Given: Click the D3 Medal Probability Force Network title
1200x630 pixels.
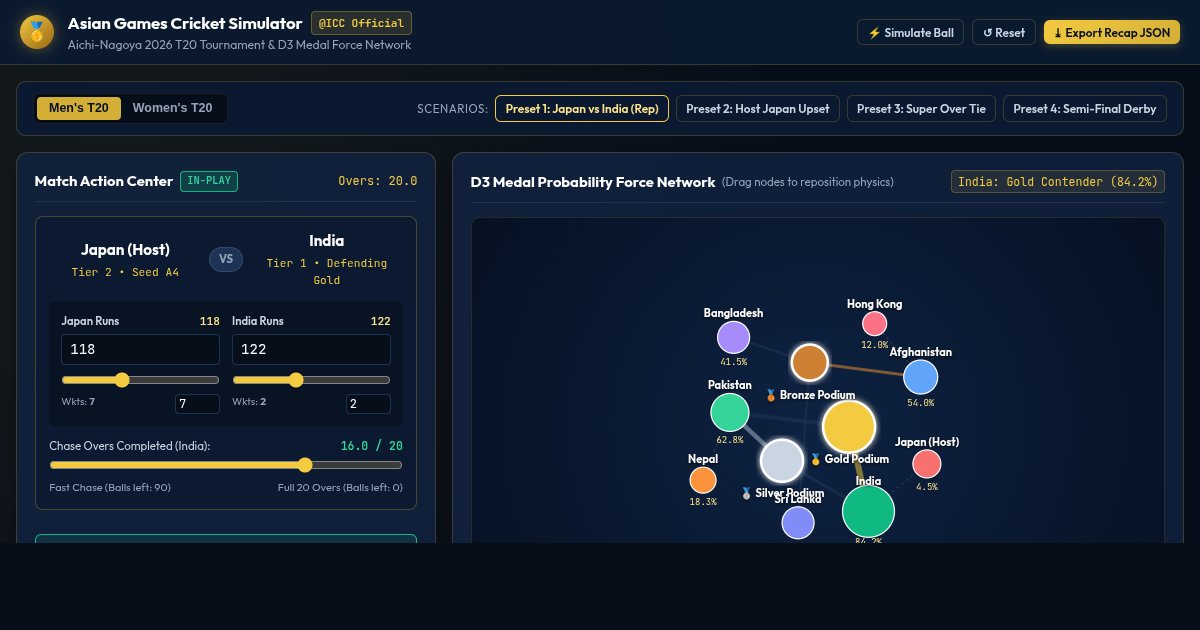Looking at the screenshot, I should (593, 182).
